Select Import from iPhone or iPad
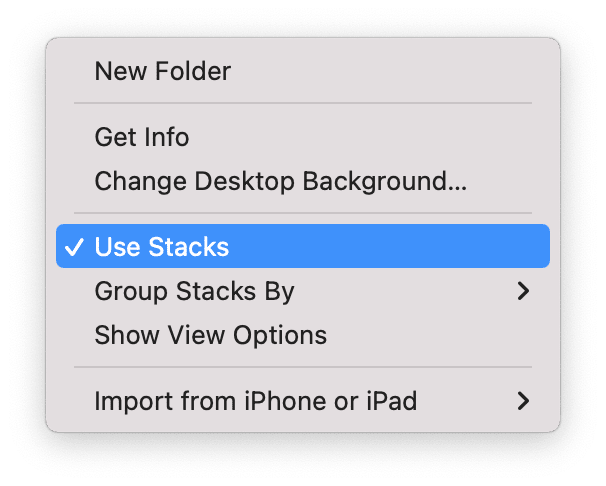The height and width of the screenshot is (486, 606). (255, 402)
